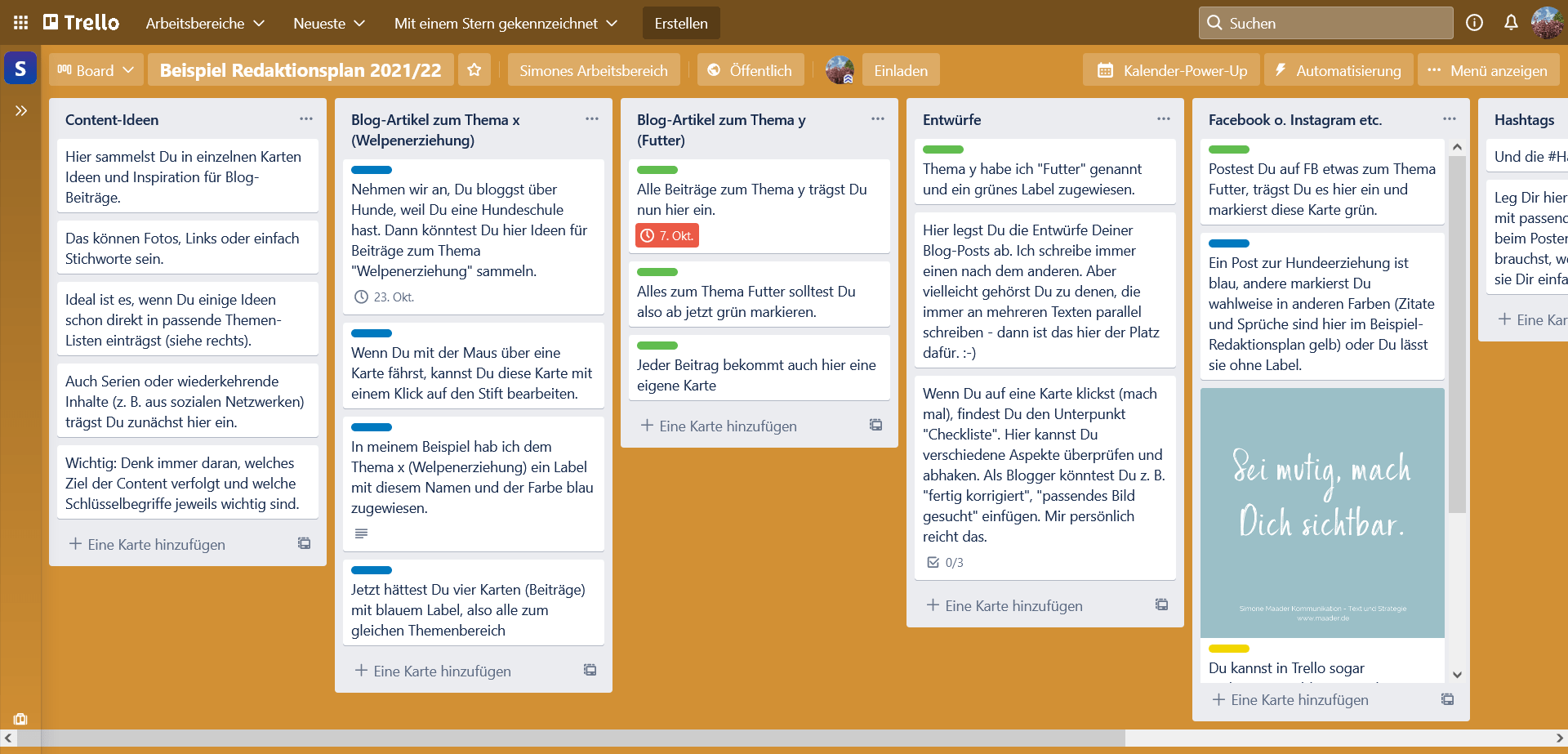The image size is (1568, 754).
Task: Open the Board view switcher dropdown
Action: (x=96, y=70)
